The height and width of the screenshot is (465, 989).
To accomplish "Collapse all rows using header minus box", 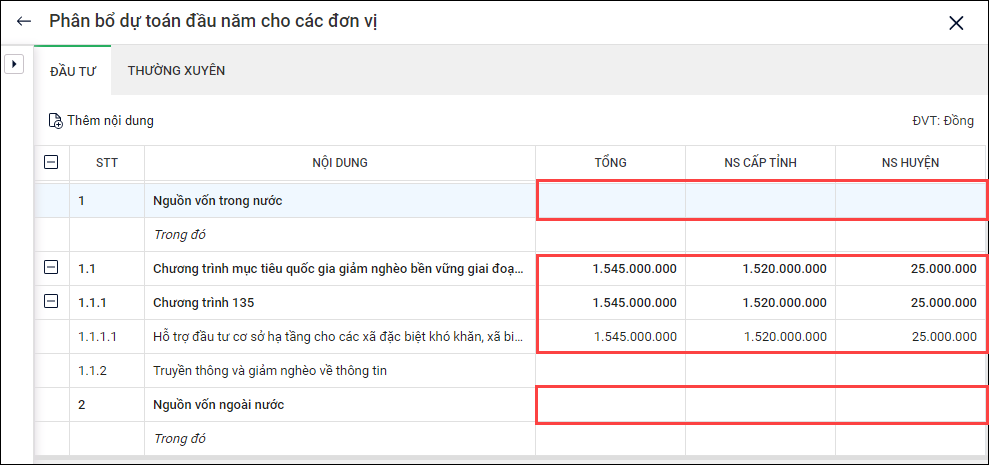I will coord(52,162).
